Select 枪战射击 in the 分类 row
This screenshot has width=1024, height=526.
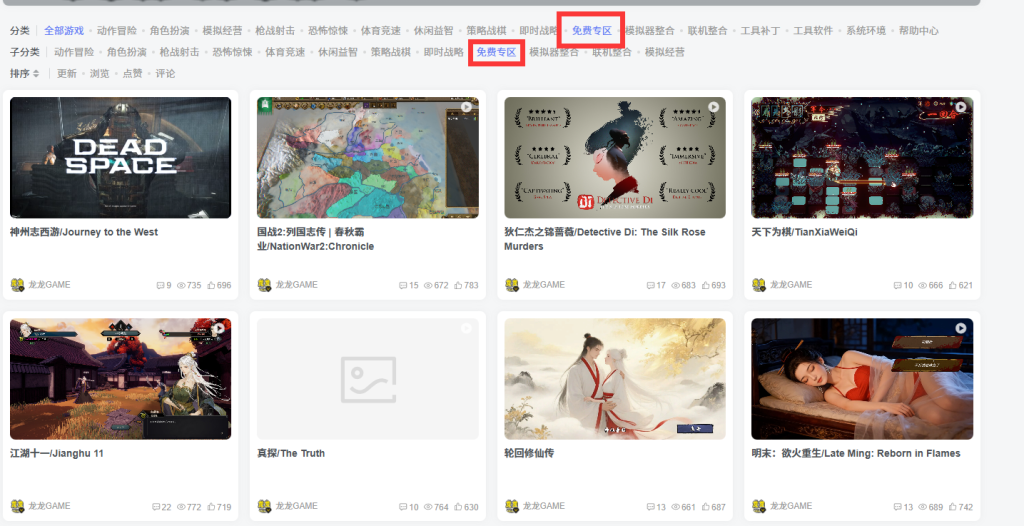point(275,31)
